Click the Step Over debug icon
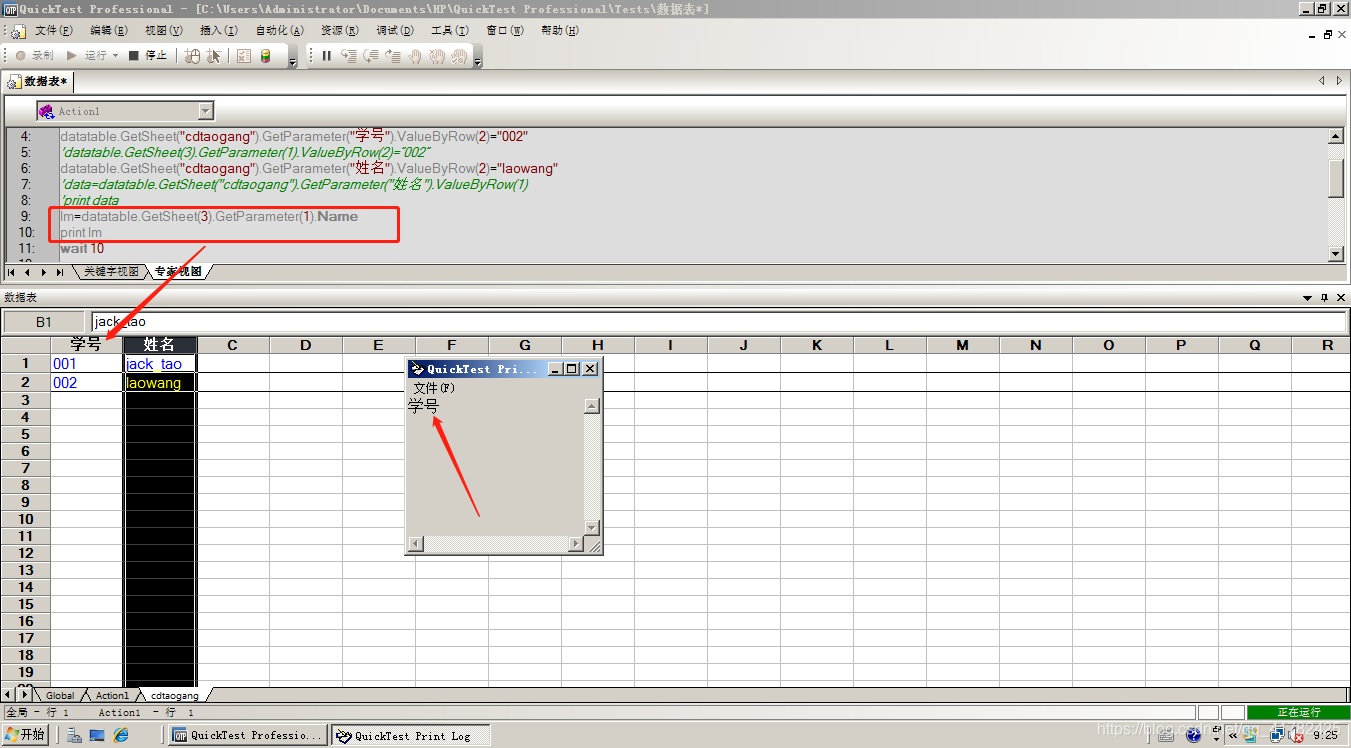The height and width of the screenshot is (748, 1351). click(370, 56)
